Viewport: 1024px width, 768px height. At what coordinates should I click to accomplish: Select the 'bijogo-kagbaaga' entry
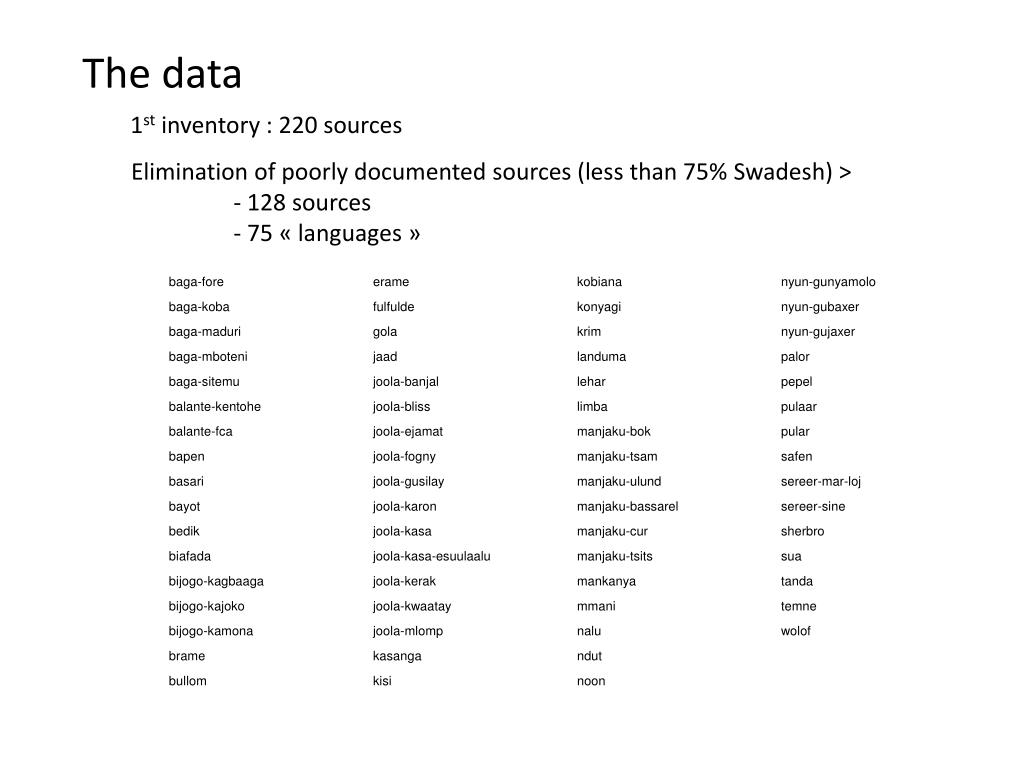tap(216, 581)
